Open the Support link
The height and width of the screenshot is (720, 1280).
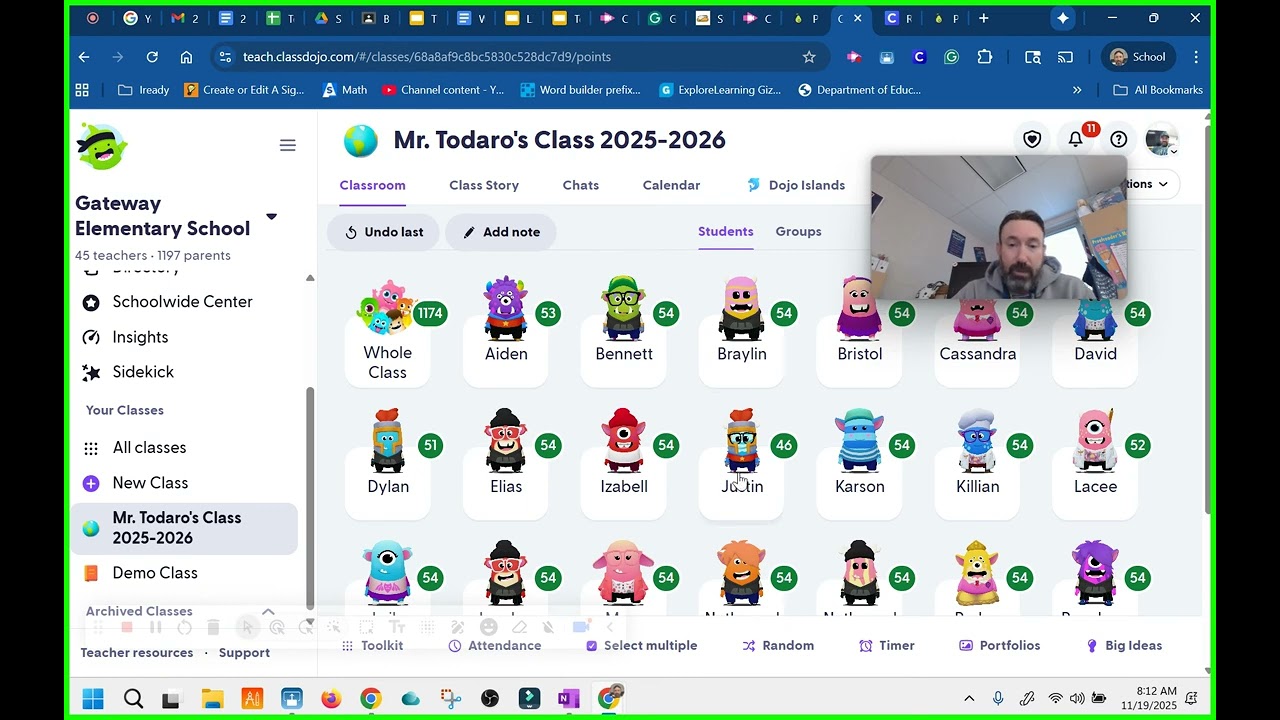[x=244, y=653]
